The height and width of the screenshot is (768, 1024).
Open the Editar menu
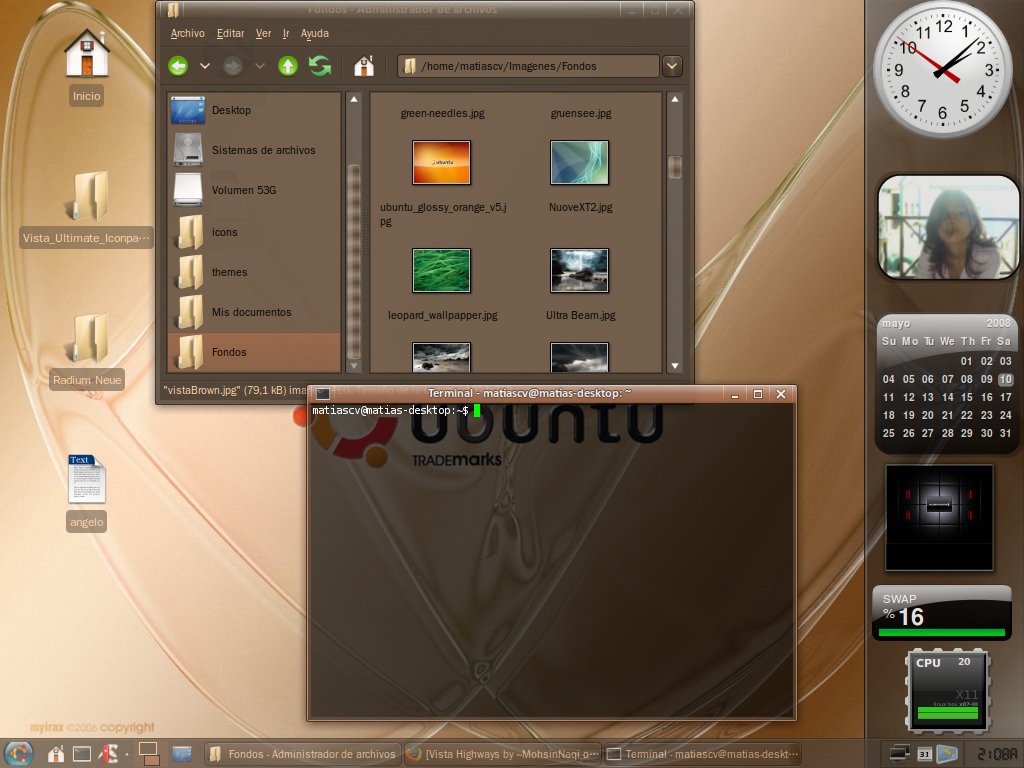231,33
